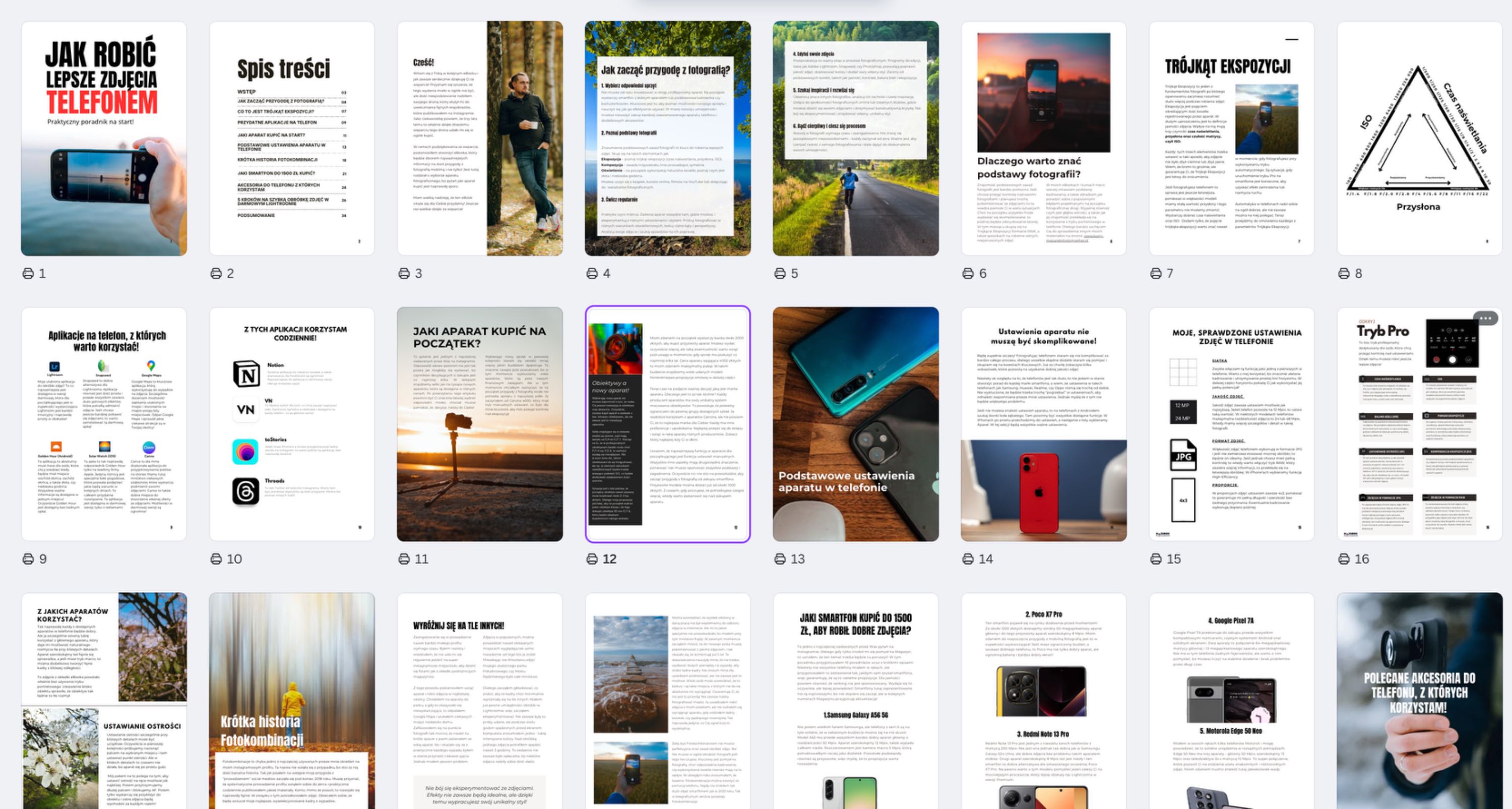Click the printer icon beside page number 6
The width and height of the screenshot is (1512, 809).
[x=968, y=274]
